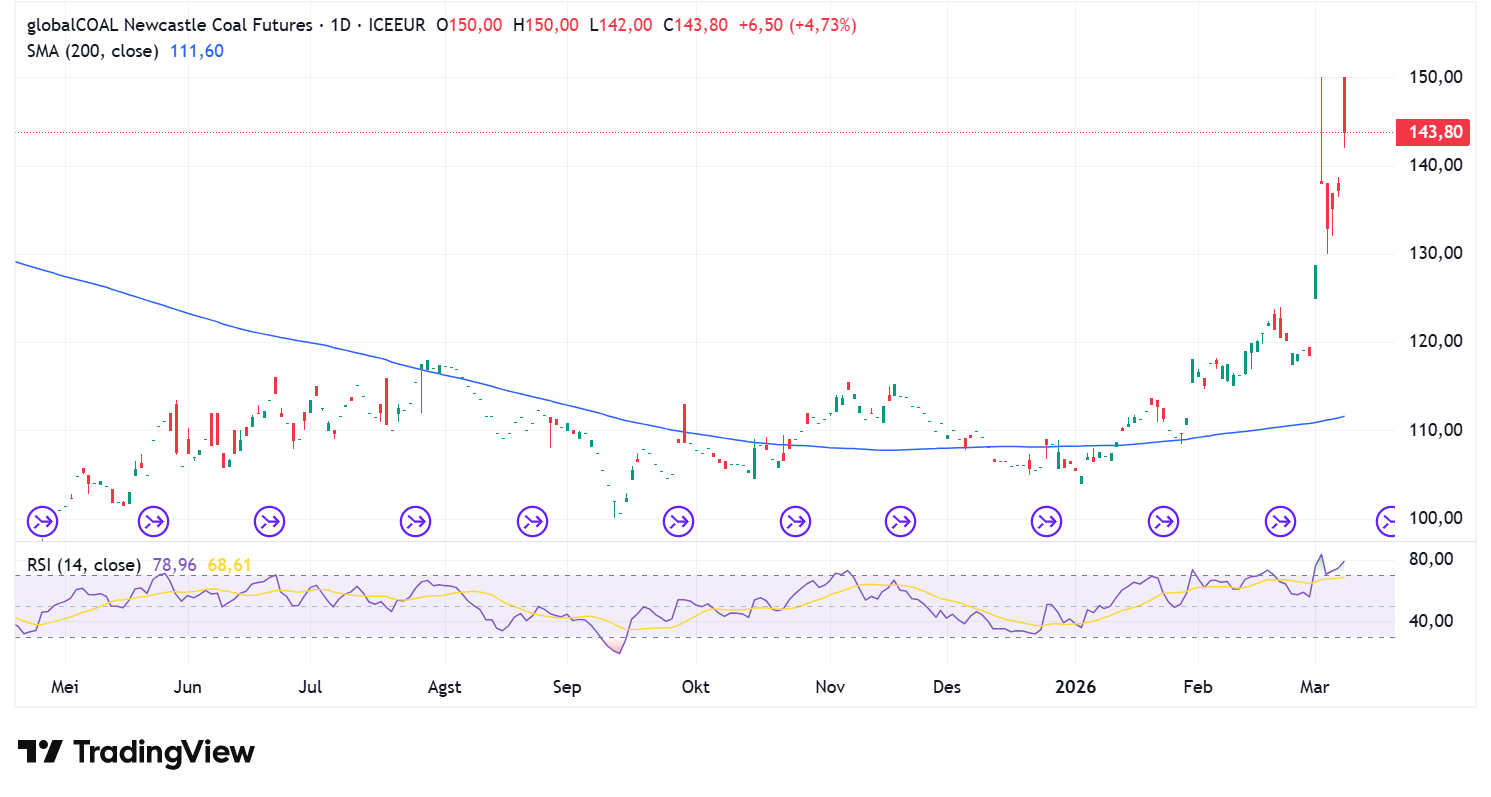The height and width of the screenshot is (797, 1491).
Task: Click the globalCOAL Newcastle Coal Futures title
Action: (170, 26)
